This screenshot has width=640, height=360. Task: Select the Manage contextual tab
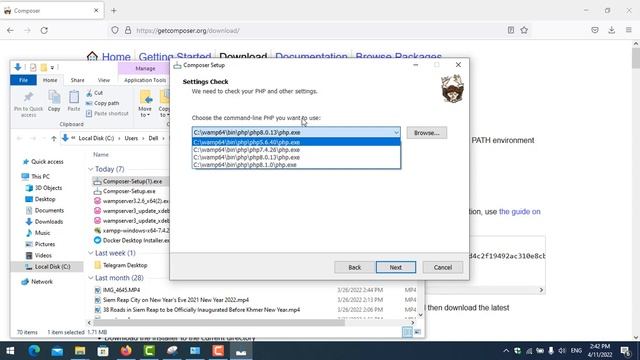pos(145,68)
